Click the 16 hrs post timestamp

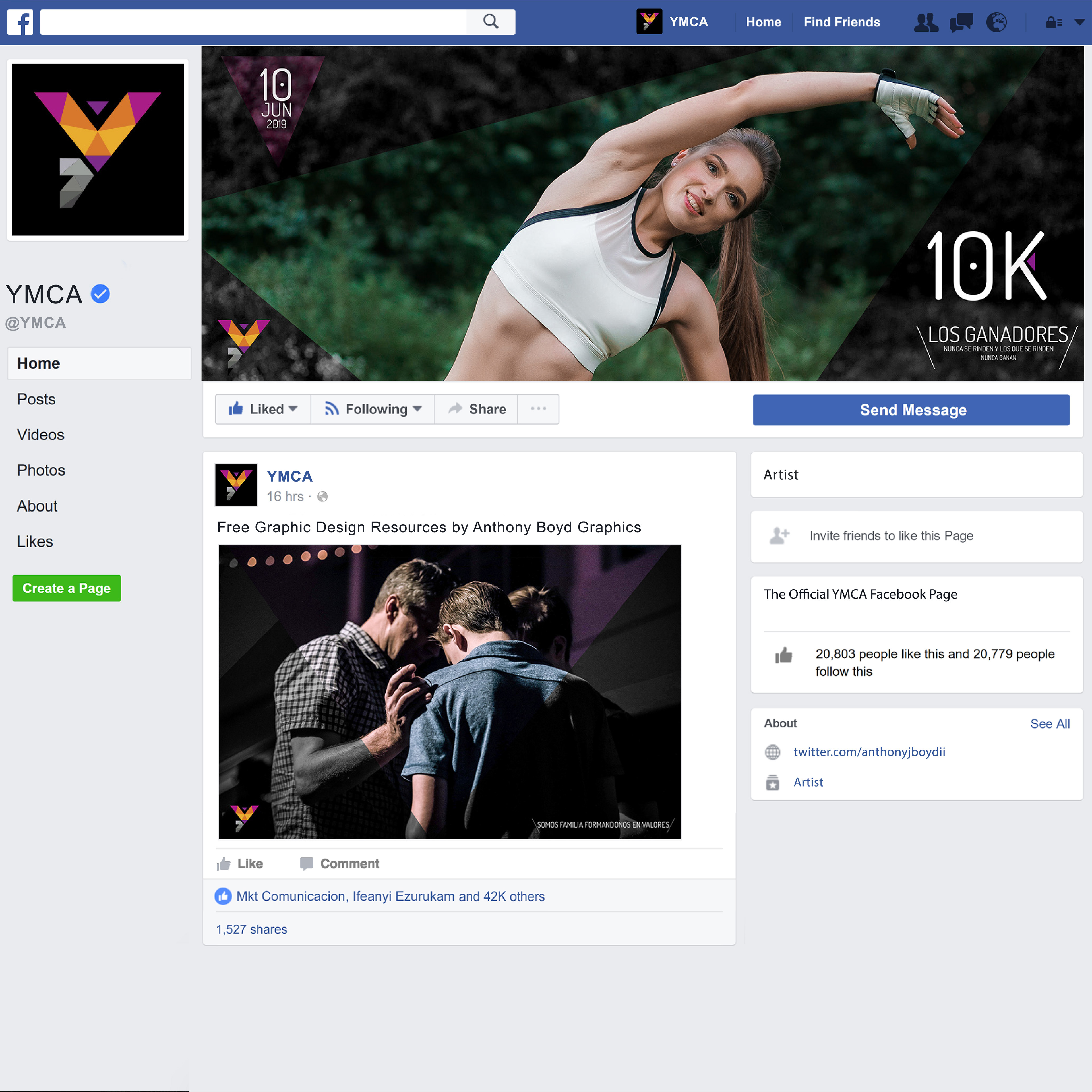(286, 496)
